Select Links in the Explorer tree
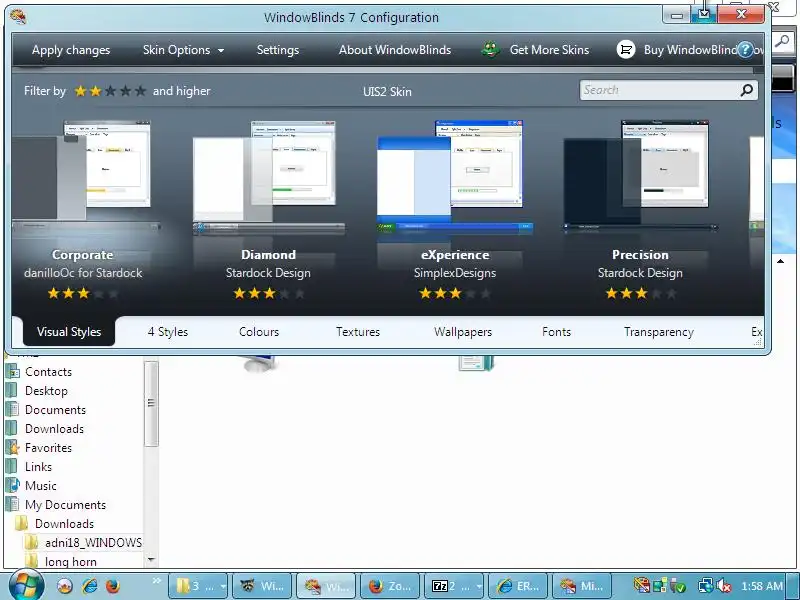Image resolution: width=800 pixels, height=600 pixels. pyautogui.click(x=38, y=466)
